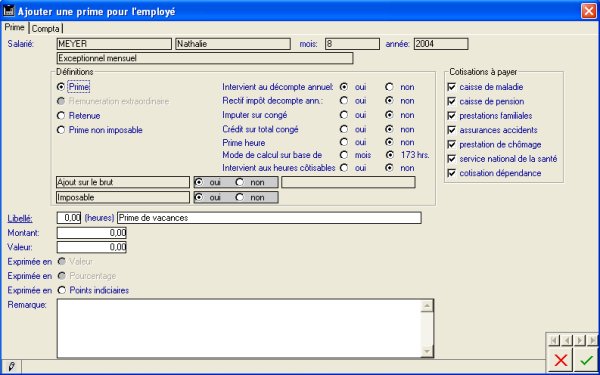
Task: Go to first record navigation arrow
Action: point(554,340)
